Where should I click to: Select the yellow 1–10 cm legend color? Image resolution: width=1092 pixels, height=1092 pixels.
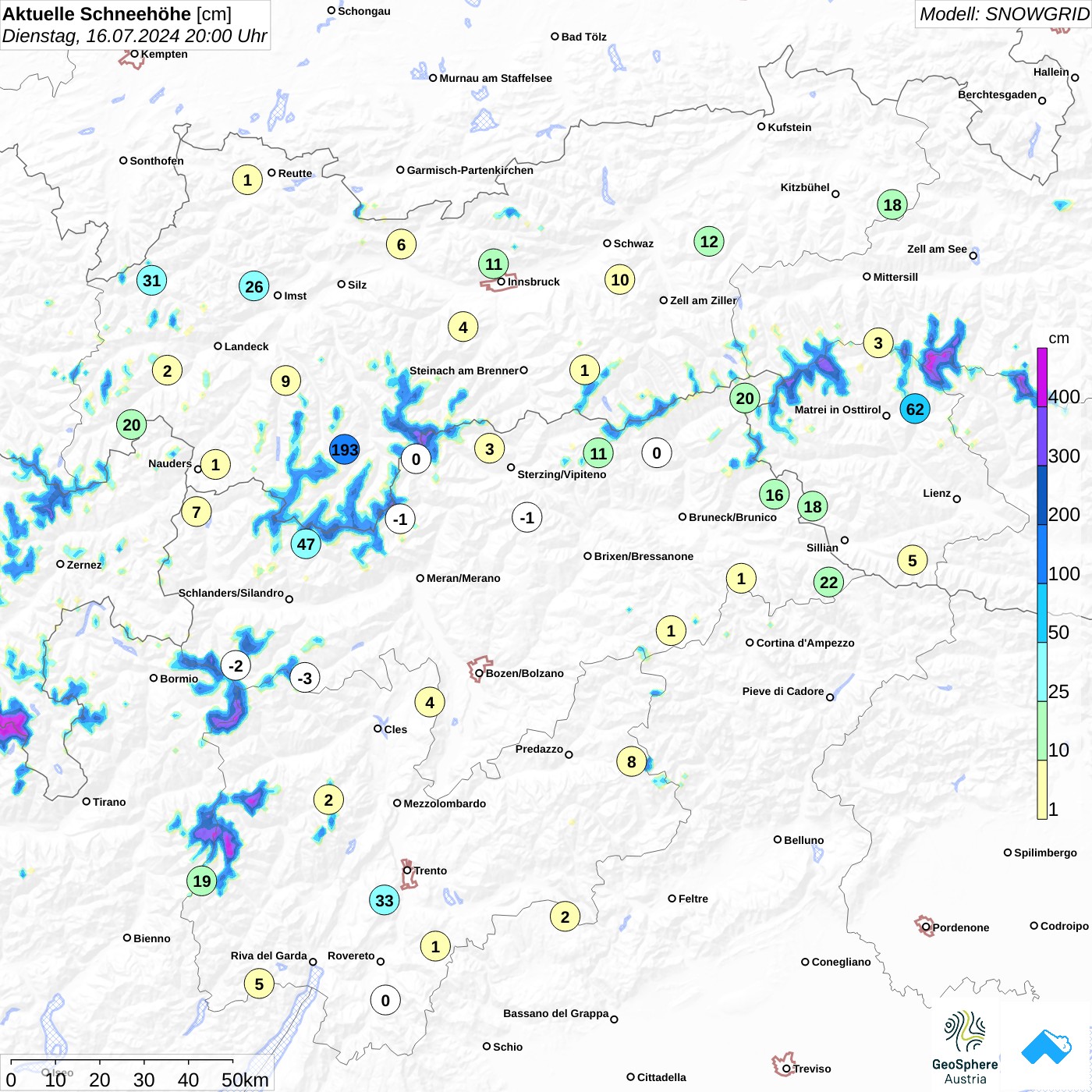(1042, 789)
